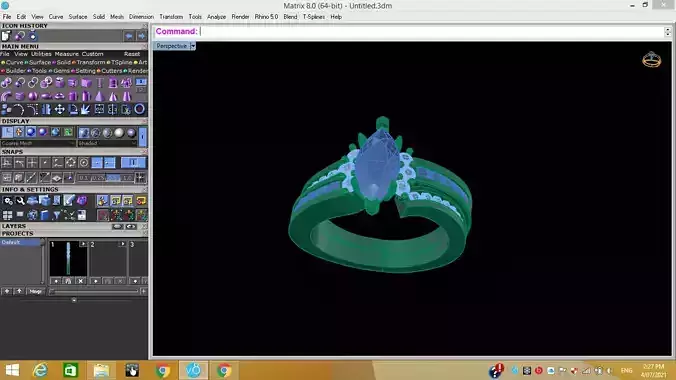Select Setting category in Main Menu
This screenshot has width=676, height=380.
[85, 71]
